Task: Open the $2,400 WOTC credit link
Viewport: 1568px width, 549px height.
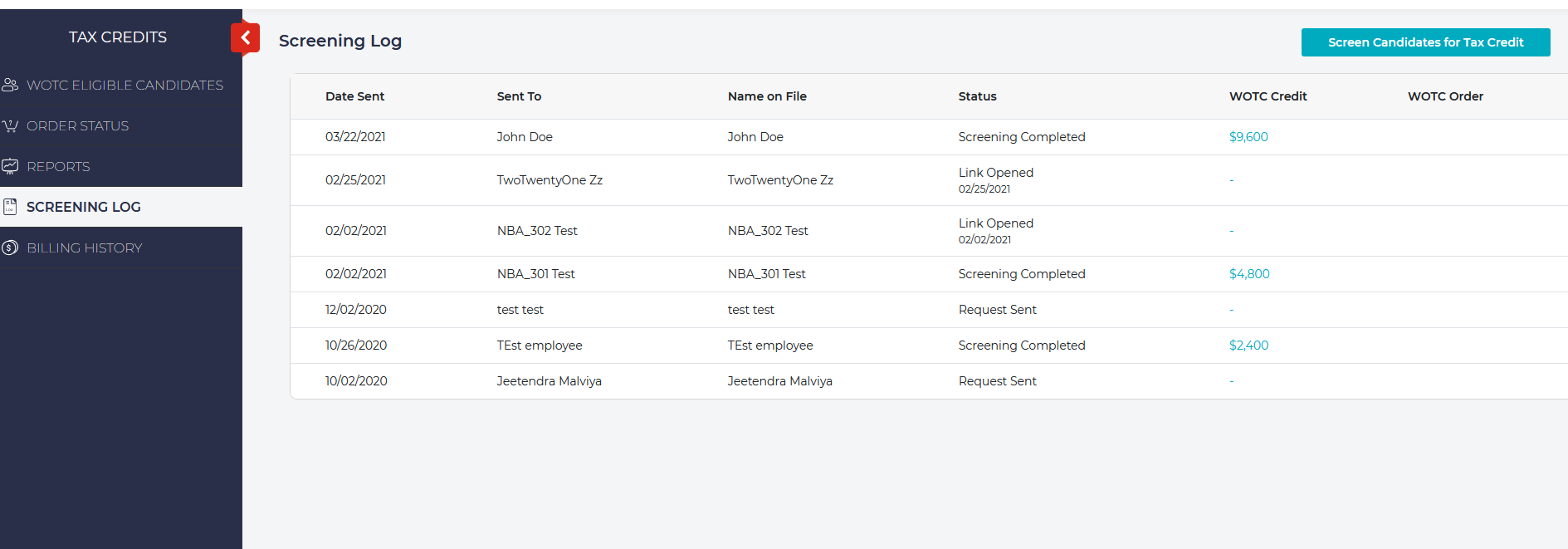Action: click(x=1248, y=346)
